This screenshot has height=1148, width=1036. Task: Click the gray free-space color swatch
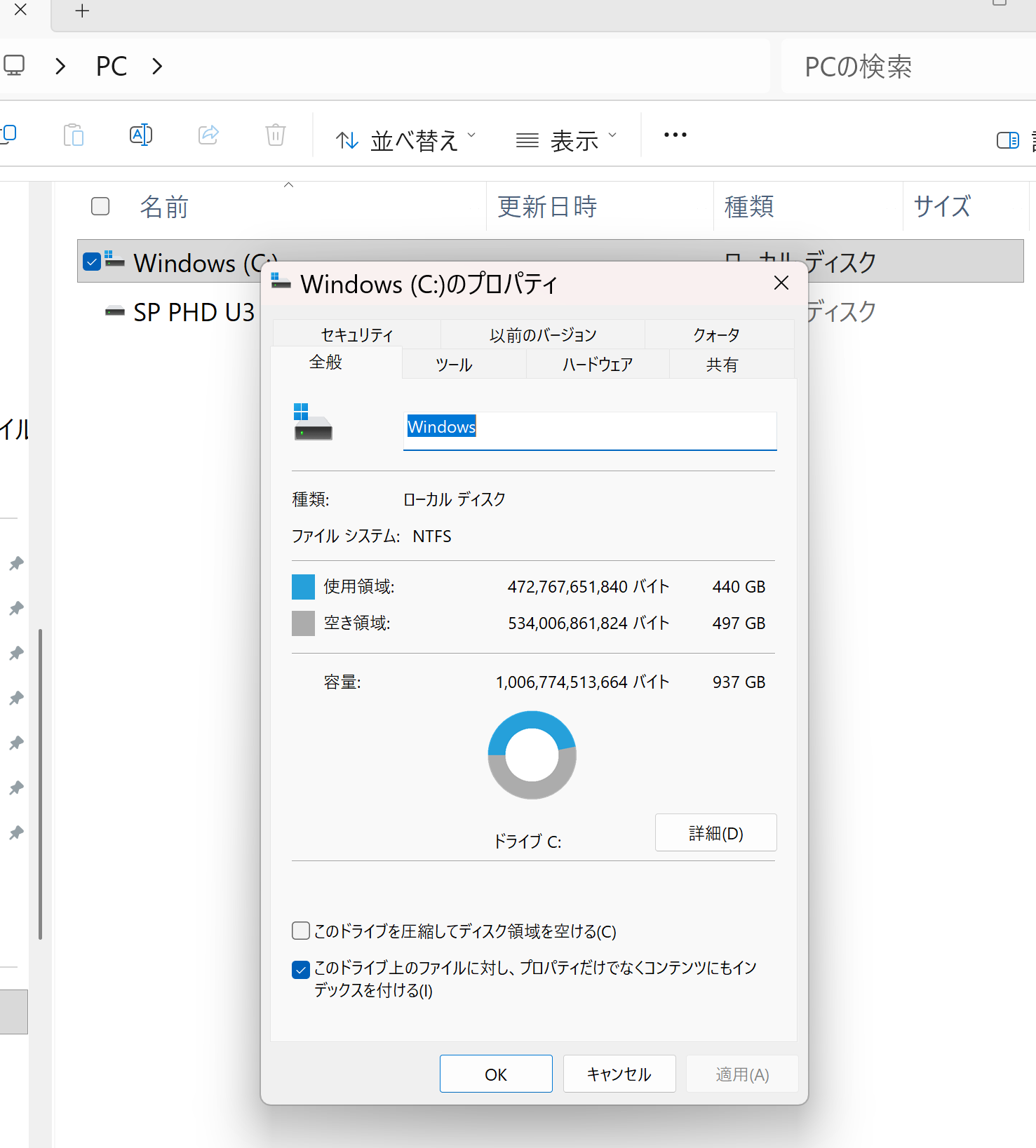click(x=303, y=623)
